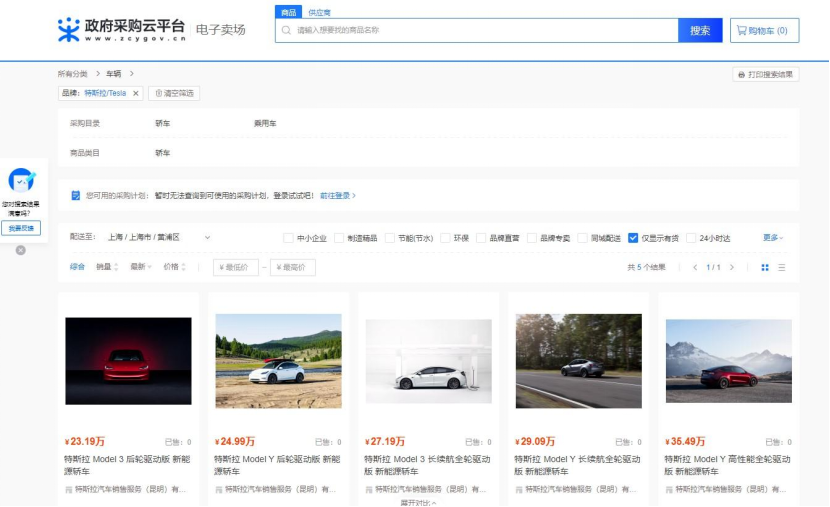Select 轿车 under 商品类目
This screenshot has width=830, height=507.
click(163, 153)
